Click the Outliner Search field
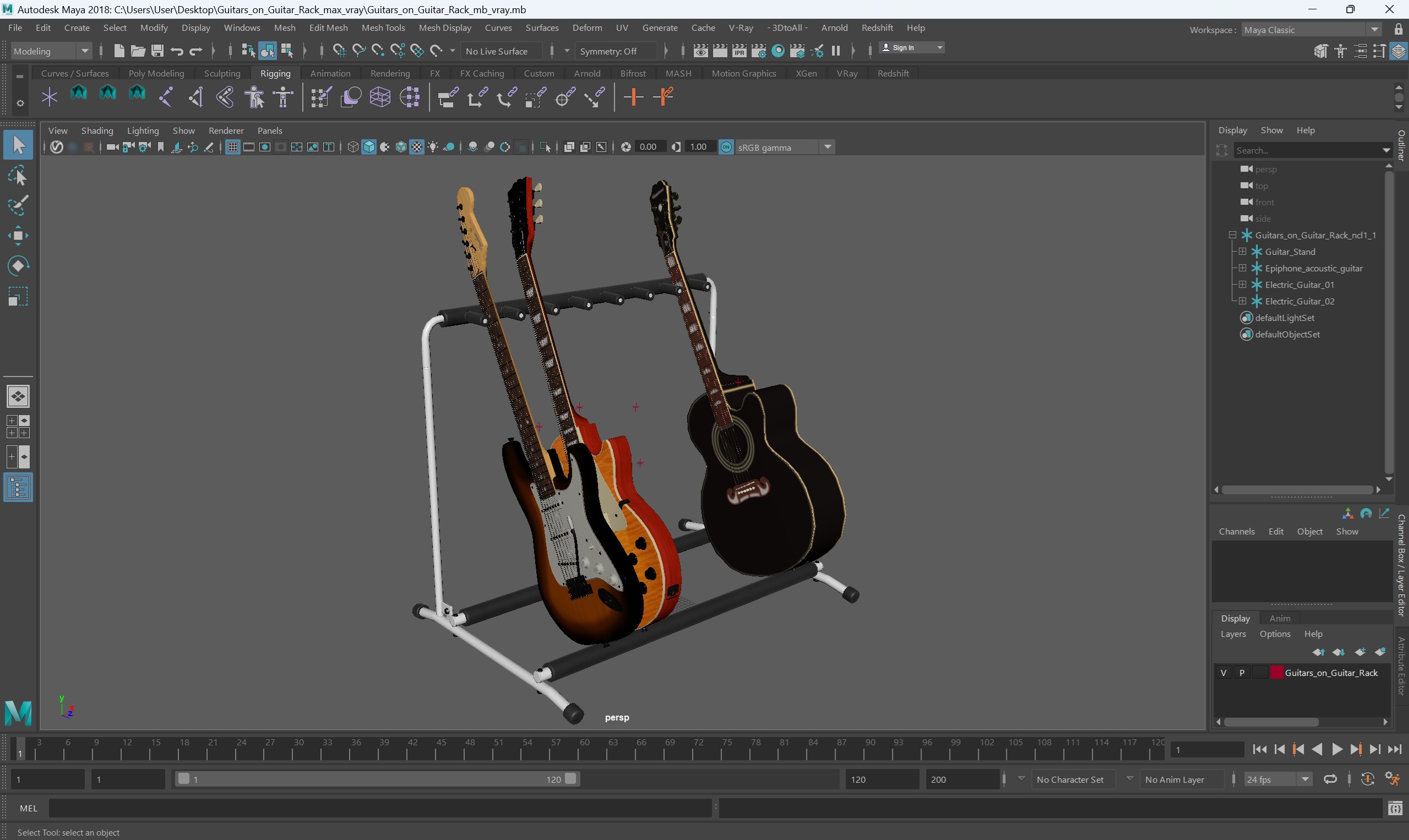Image resolution: width=1409 pixels, height=840 pixels. pyautogui.click(x=1312, y=150)
